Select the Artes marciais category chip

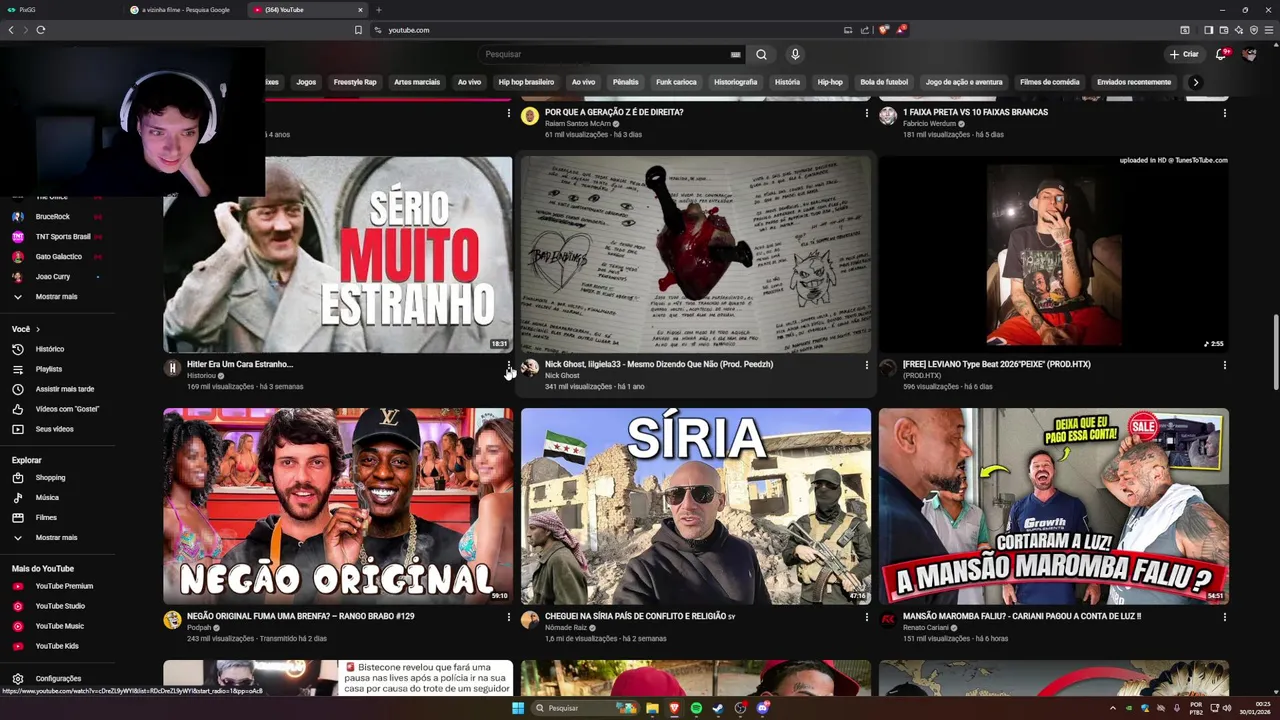click(x=417, y=82)
